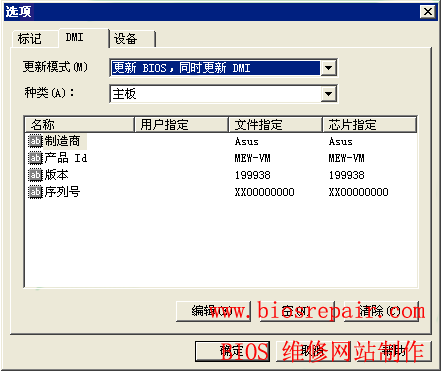Click 199938 under 文件指定 column
Screen dimensions: 444x375
[x=253, y=175]
